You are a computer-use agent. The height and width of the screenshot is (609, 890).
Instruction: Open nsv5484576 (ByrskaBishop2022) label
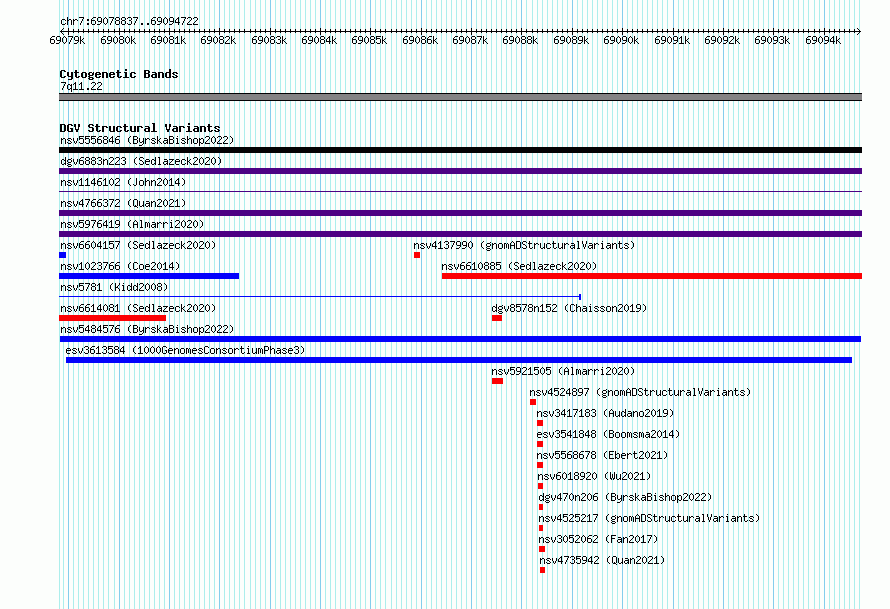pyautogui.click(x=147, y=329)
